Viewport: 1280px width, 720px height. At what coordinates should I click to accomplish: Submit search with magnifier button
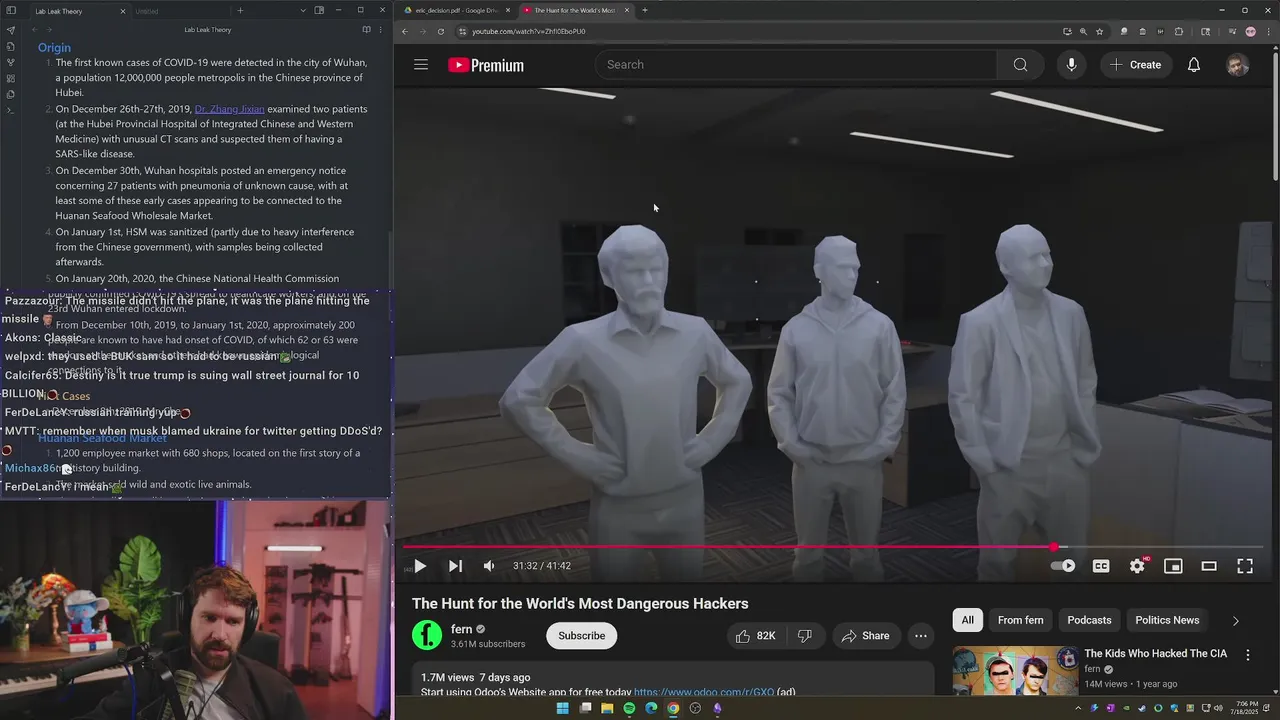click(x=1020, y=65)
